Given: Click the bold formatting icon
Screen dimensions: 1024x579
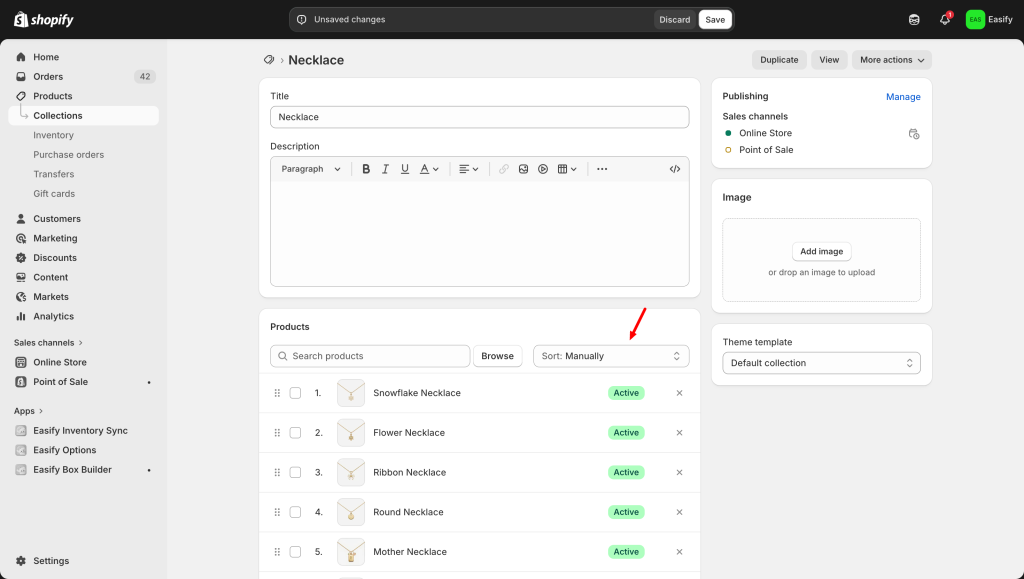Looking at the screenshot, I should click(x=366, y=169).
